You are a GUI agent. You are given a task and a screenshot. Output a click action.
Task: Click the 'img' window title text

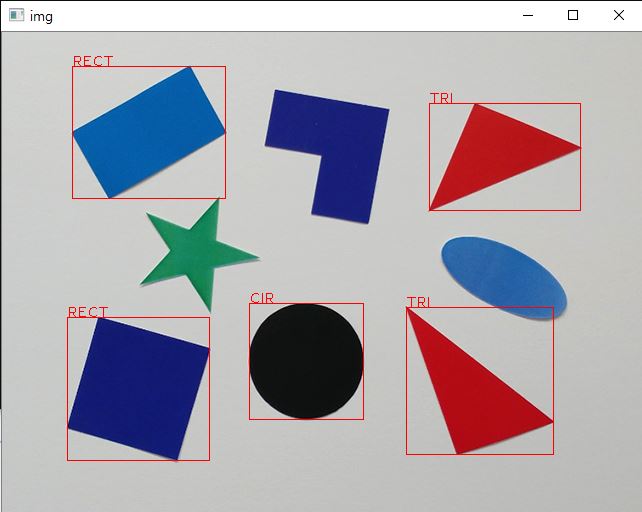point(41,16)
